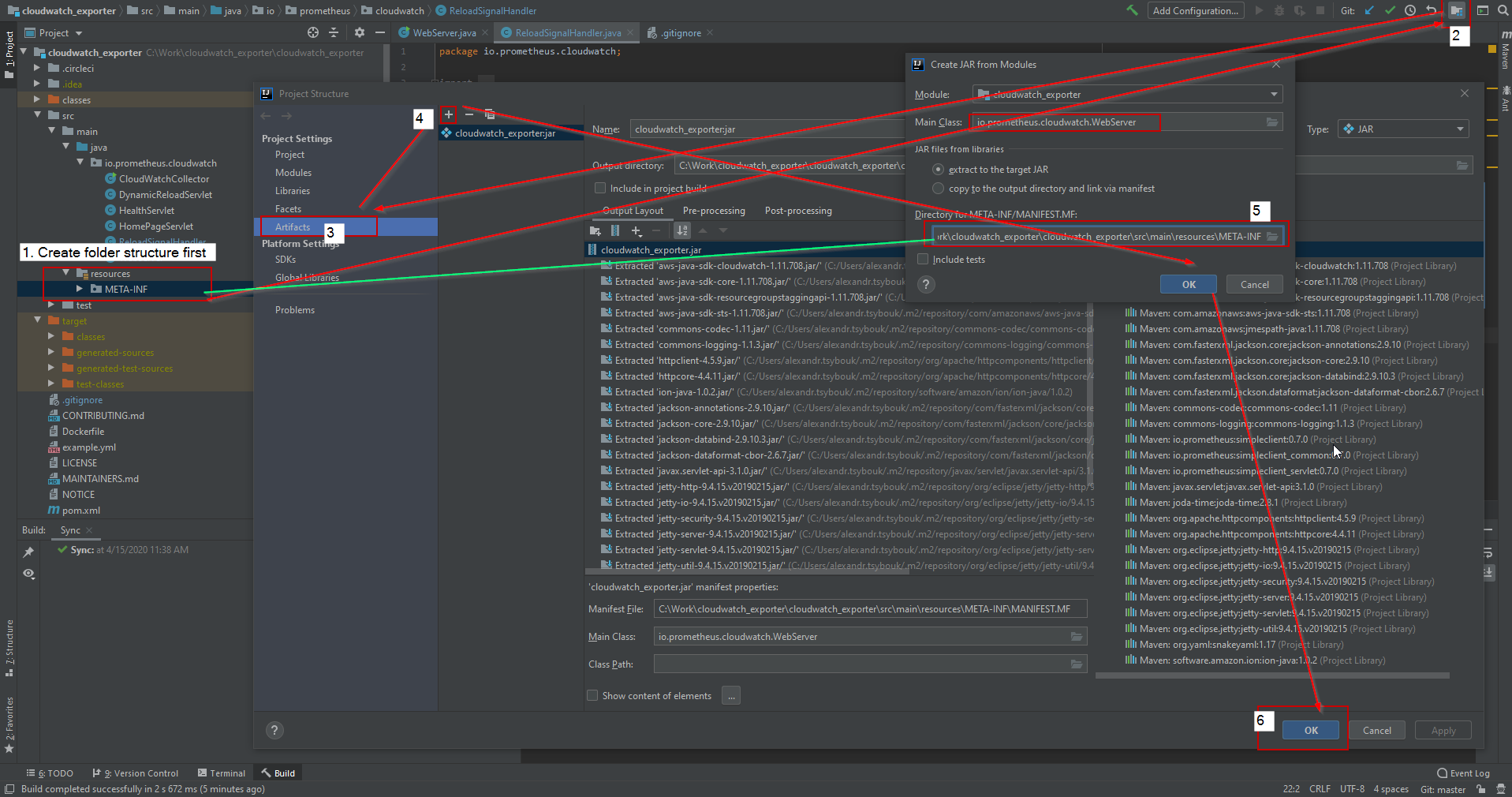The height and width of the screenshot is (797, 1512).
Task: Open Version Control tool window
Action: [136, 773]
